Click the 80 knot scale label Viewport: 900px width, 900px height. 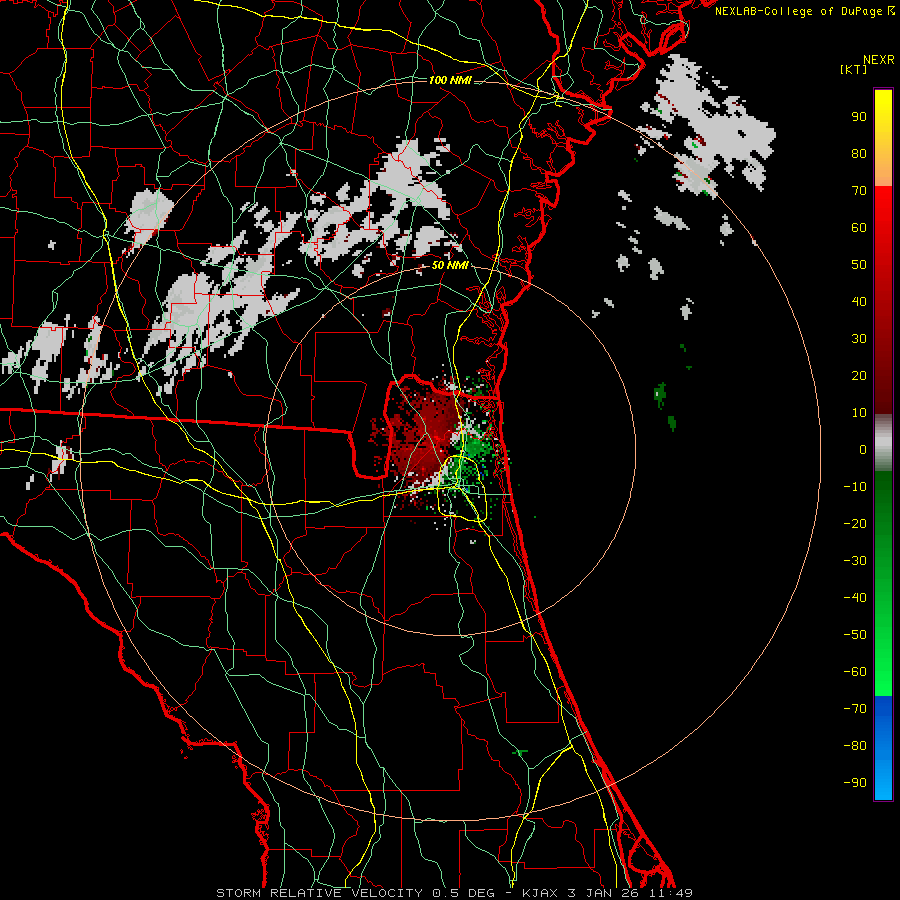(859, 153)
